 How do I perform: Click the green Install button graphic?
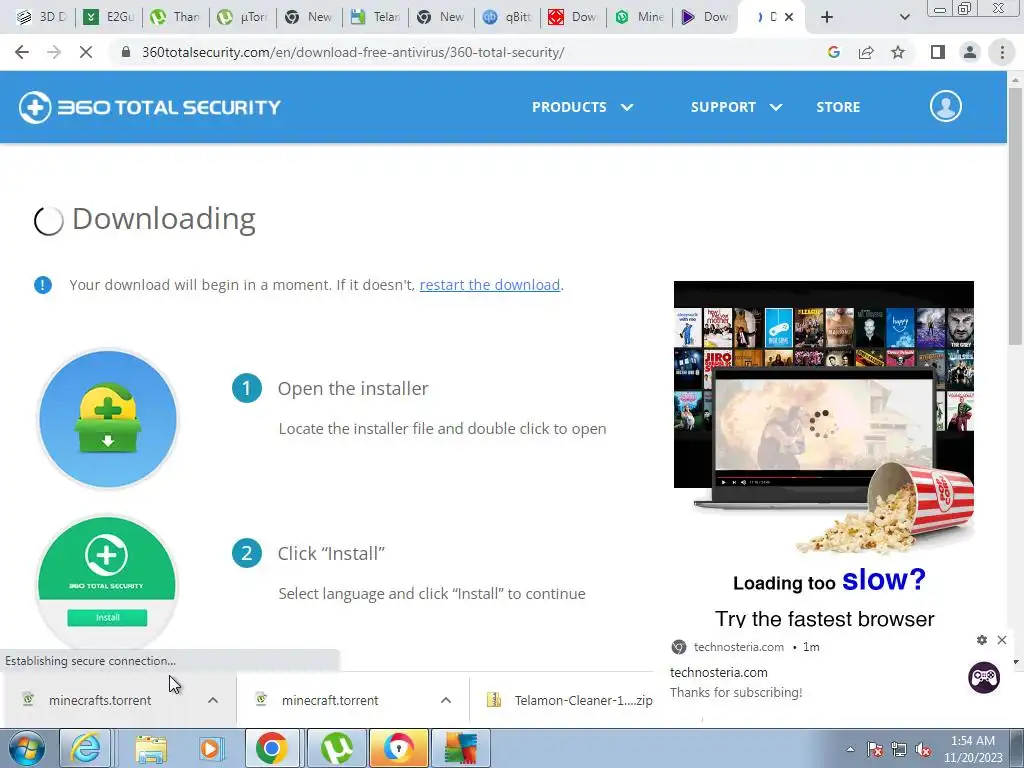click(107, 617)
